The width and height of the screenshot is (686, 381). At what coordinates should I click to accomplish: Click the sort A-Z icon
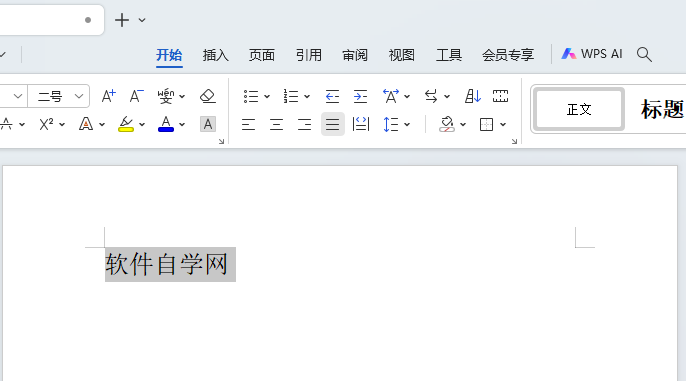[472, 96]
